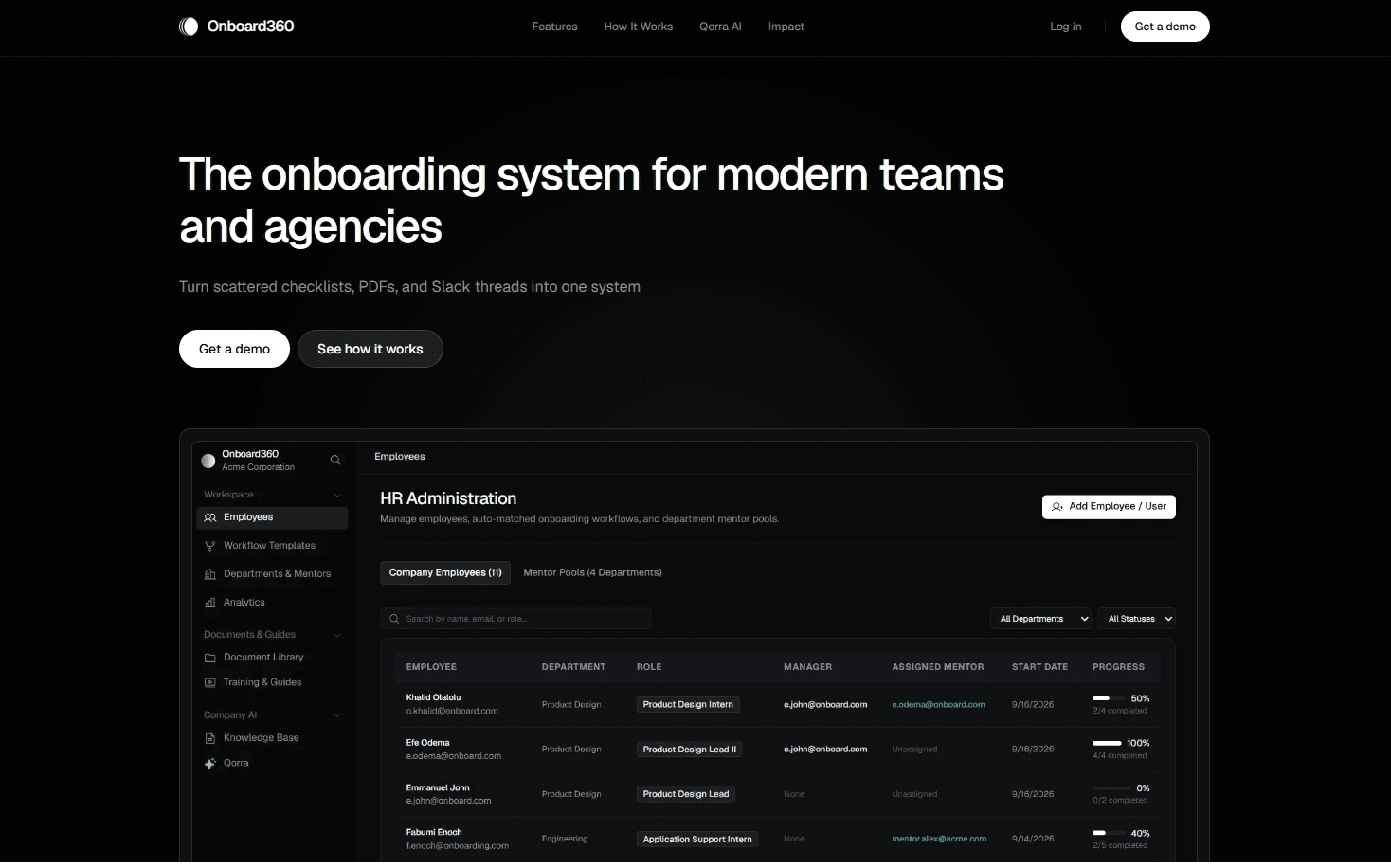Switch to Company Employees (11) tab
This screenshot has height=868, width=1391.
[x=445, y=572]
